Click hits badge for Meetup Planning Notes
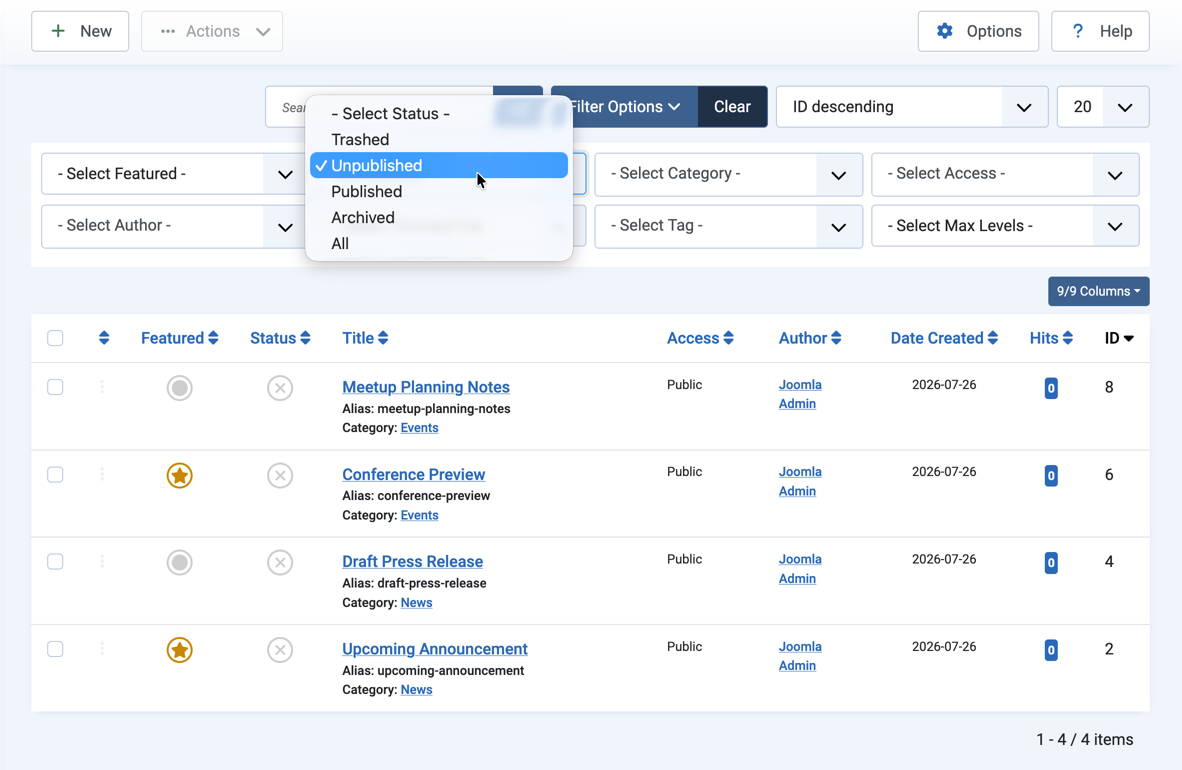1182x770 pixels. [x=1051, y=388]
